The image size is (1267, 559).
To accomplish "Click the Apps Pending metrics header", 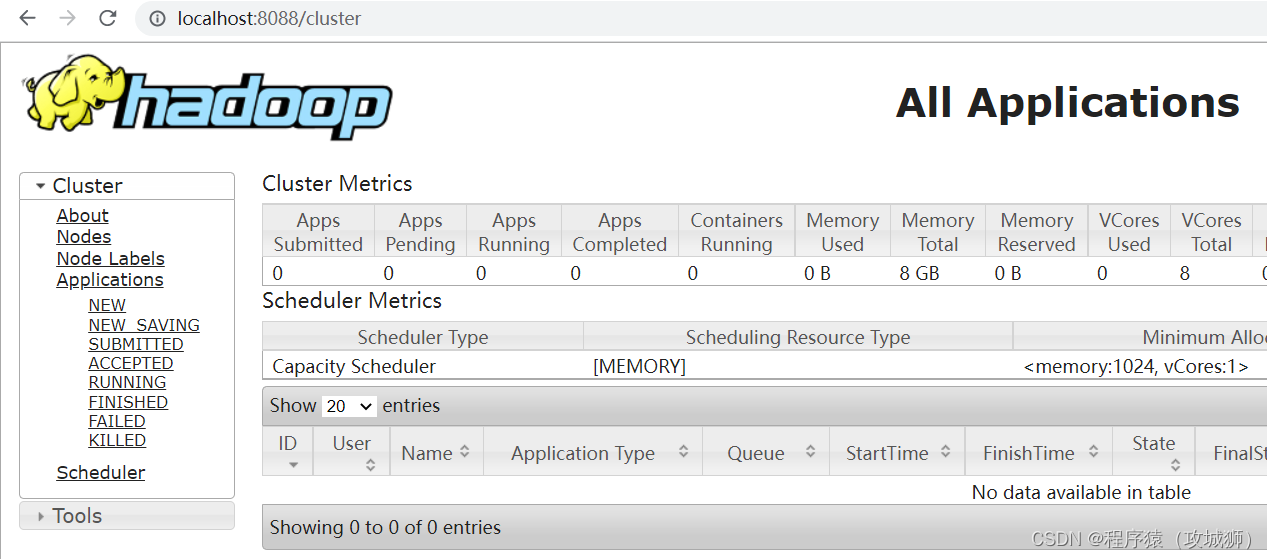I will pos(420,232).
